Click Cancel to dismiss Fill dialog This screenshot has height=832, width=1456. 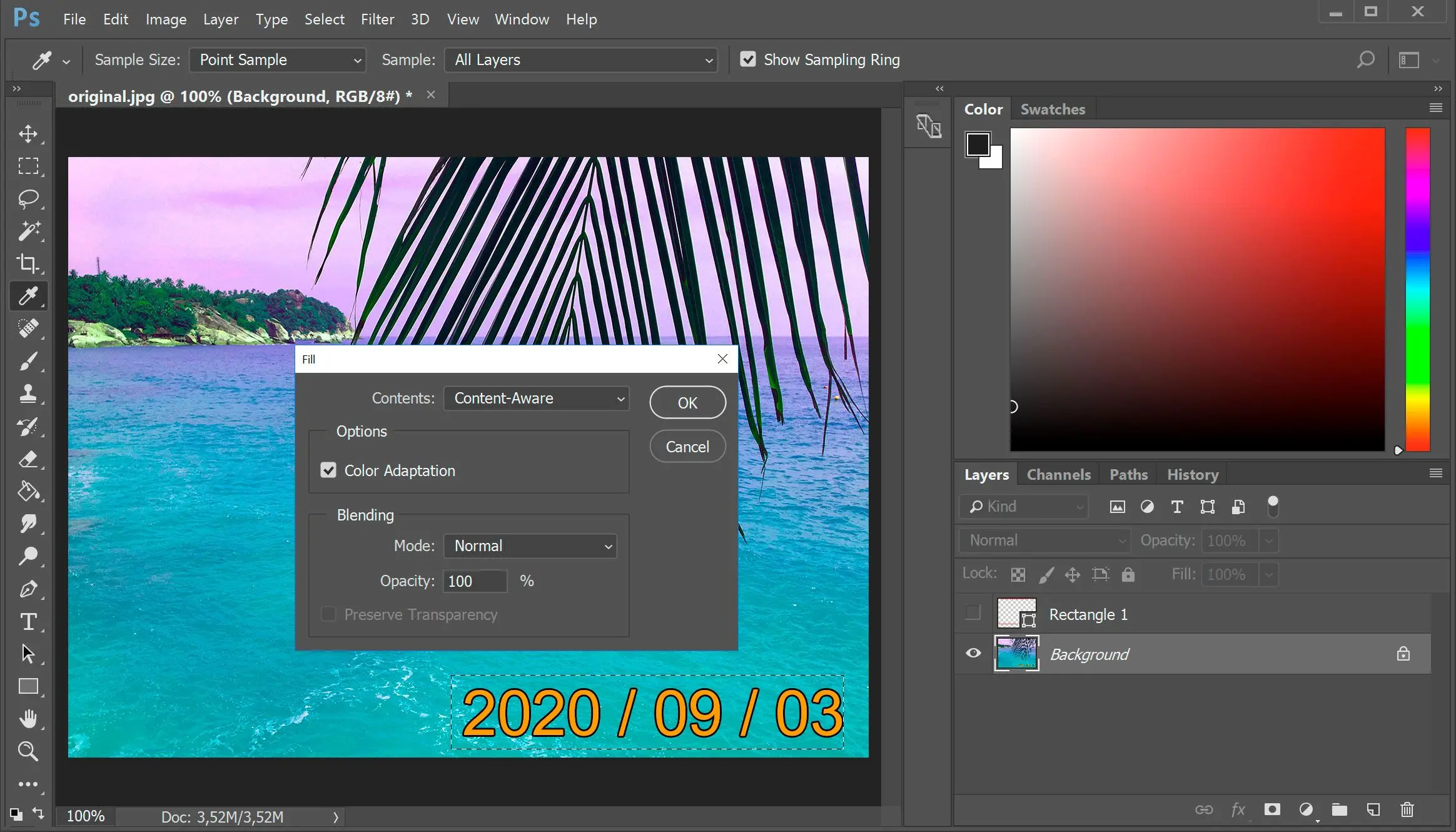688,446
